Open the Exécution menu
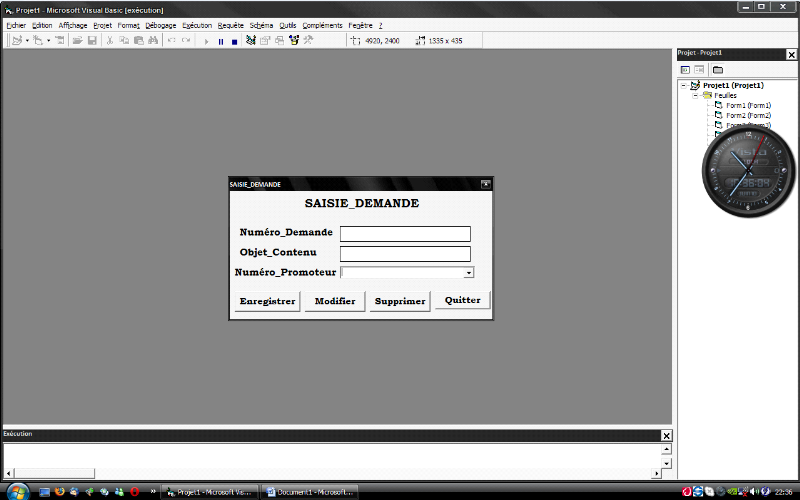800x500 pixels. (x=197, y=25)
